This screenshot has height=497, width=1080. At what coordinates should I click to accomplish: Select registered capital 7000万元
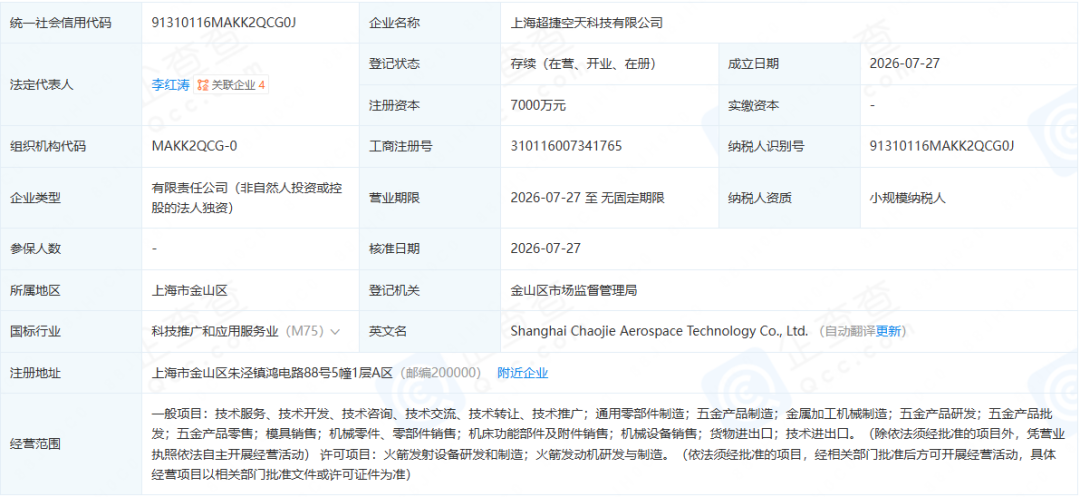pos(538,105)
